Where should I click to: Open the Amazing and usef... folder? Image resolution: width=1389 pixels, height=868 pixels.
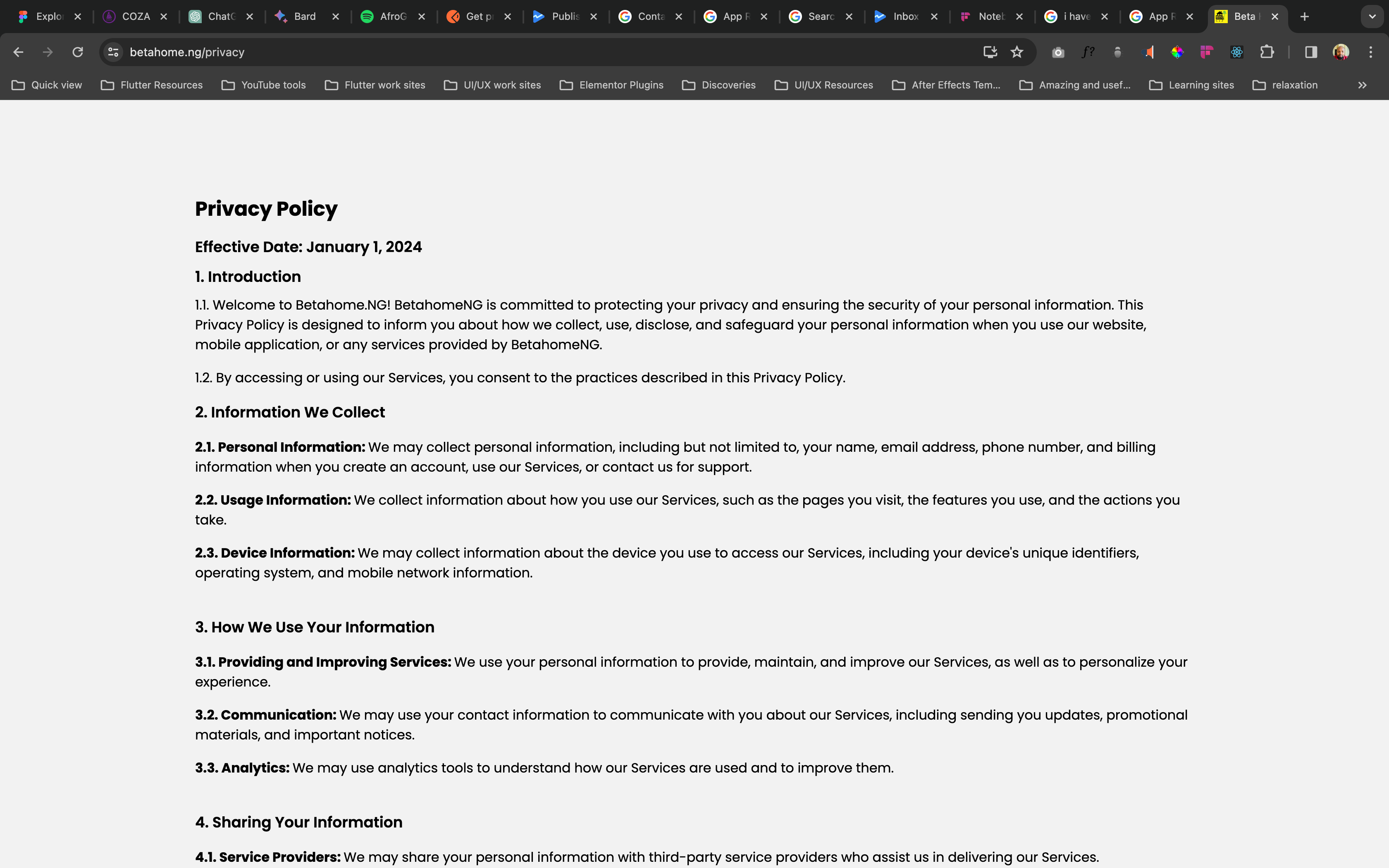(x=1075, y=85)
